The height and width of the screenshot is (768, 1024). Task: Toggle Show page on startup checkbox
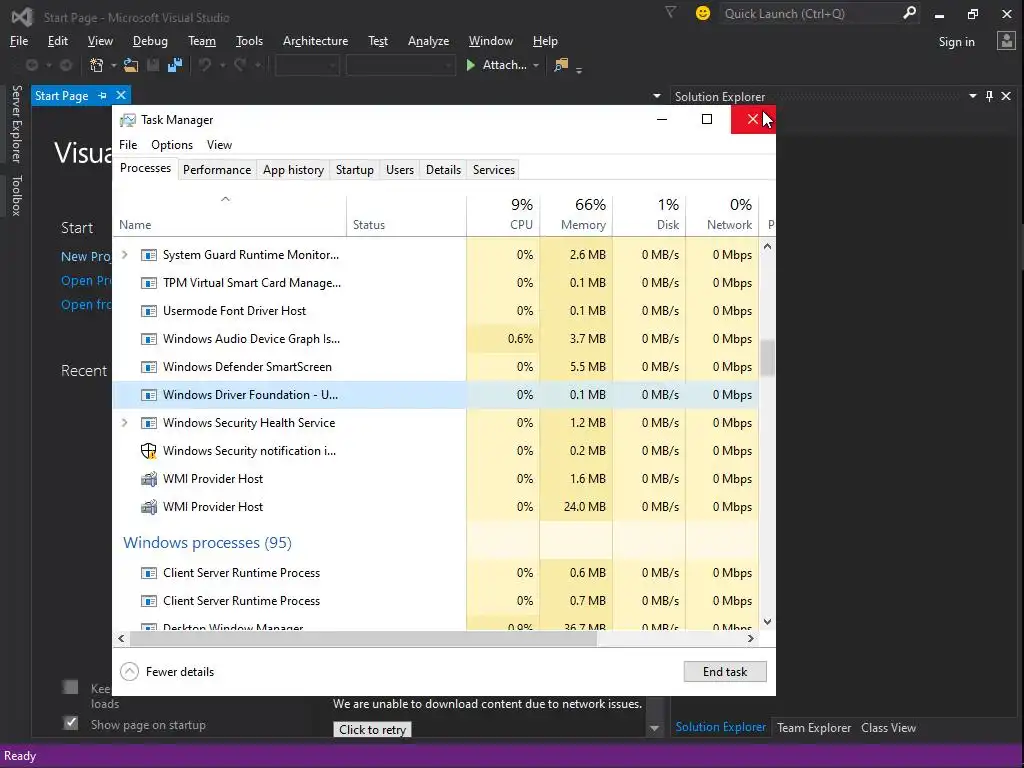click(71, 723)
